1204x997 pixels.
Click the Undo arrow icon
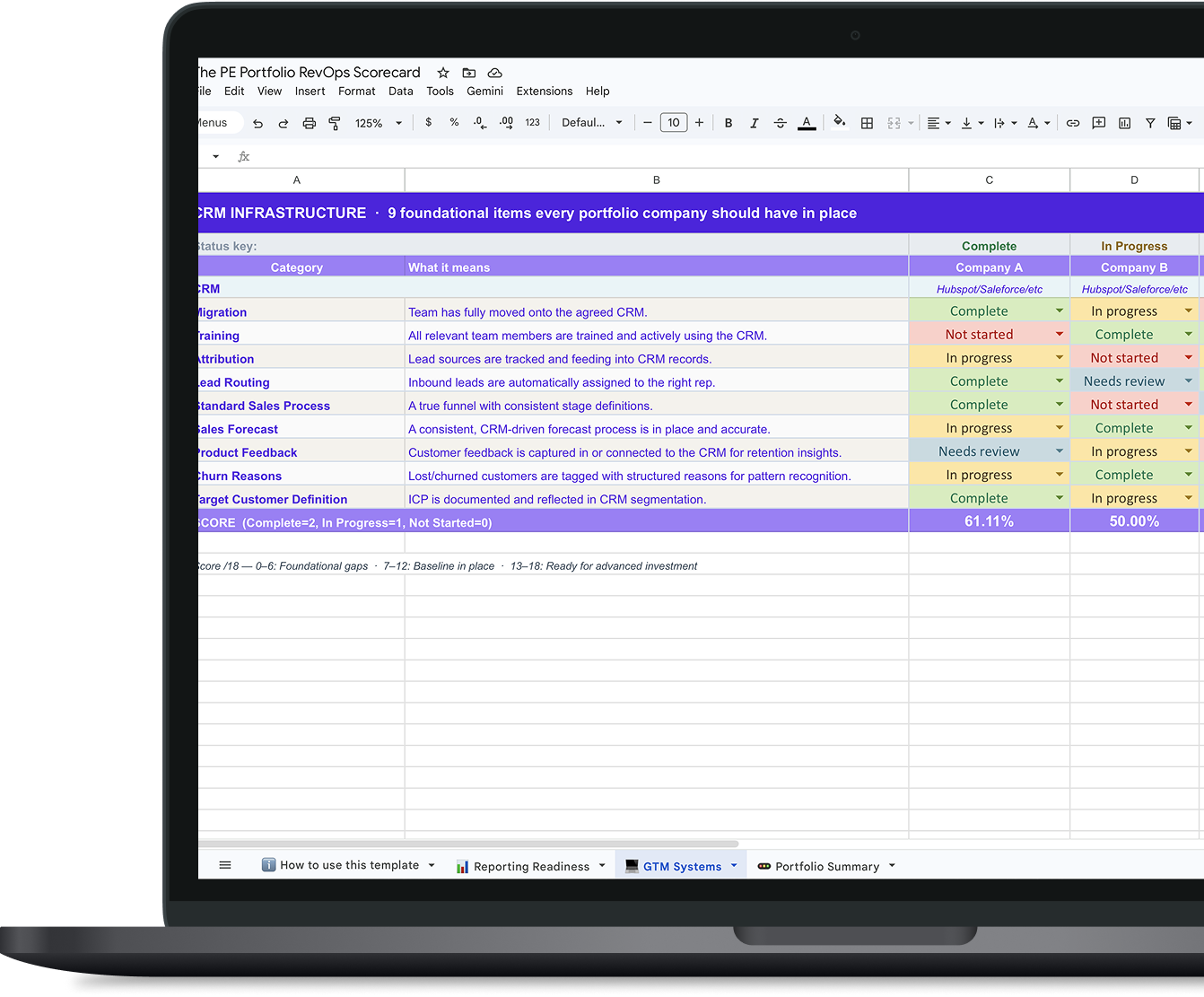pyautogui.click(x=257, y=123)
